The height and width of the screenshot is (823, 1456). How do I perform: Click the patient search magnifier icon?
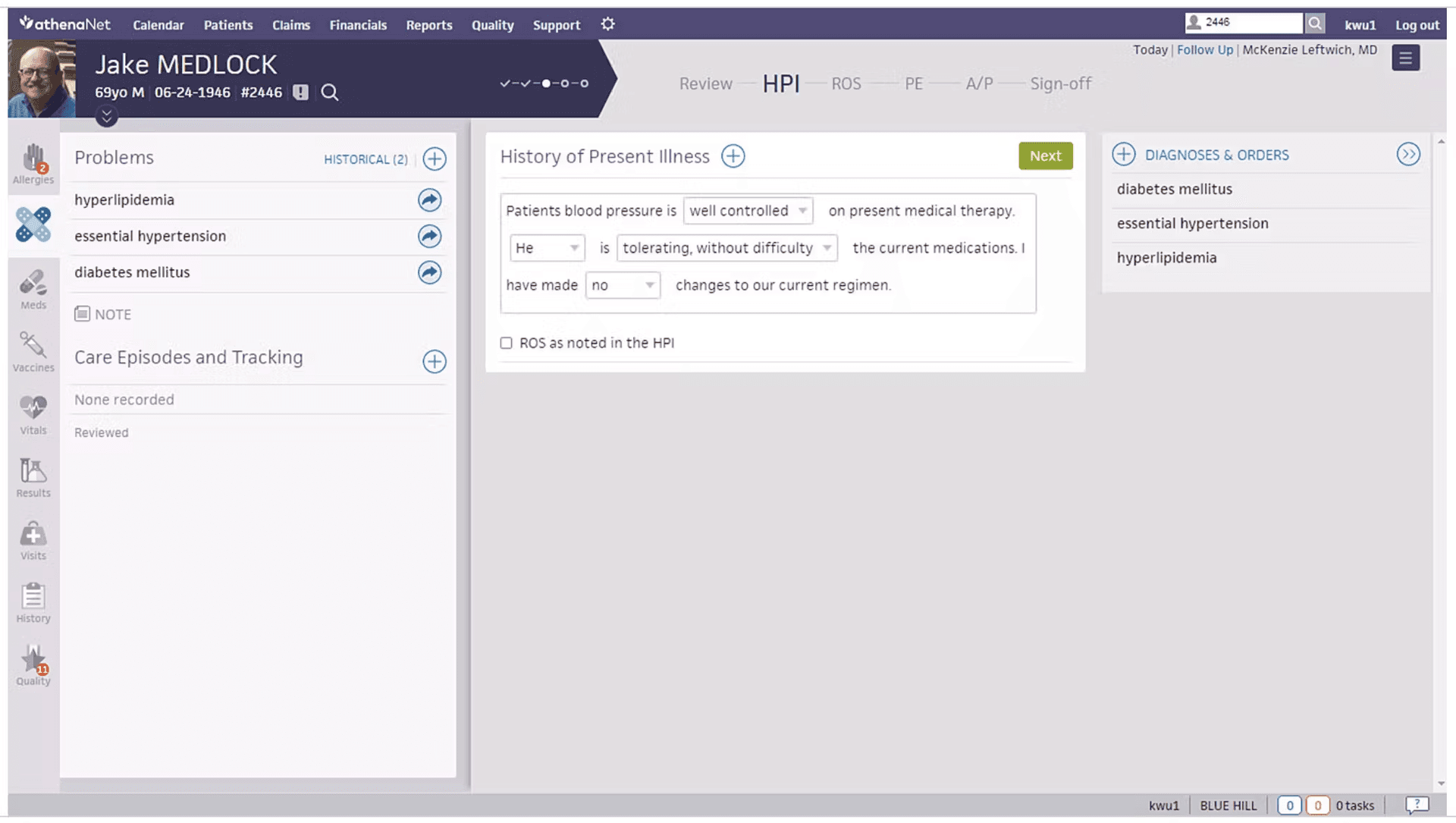(330, 93)
